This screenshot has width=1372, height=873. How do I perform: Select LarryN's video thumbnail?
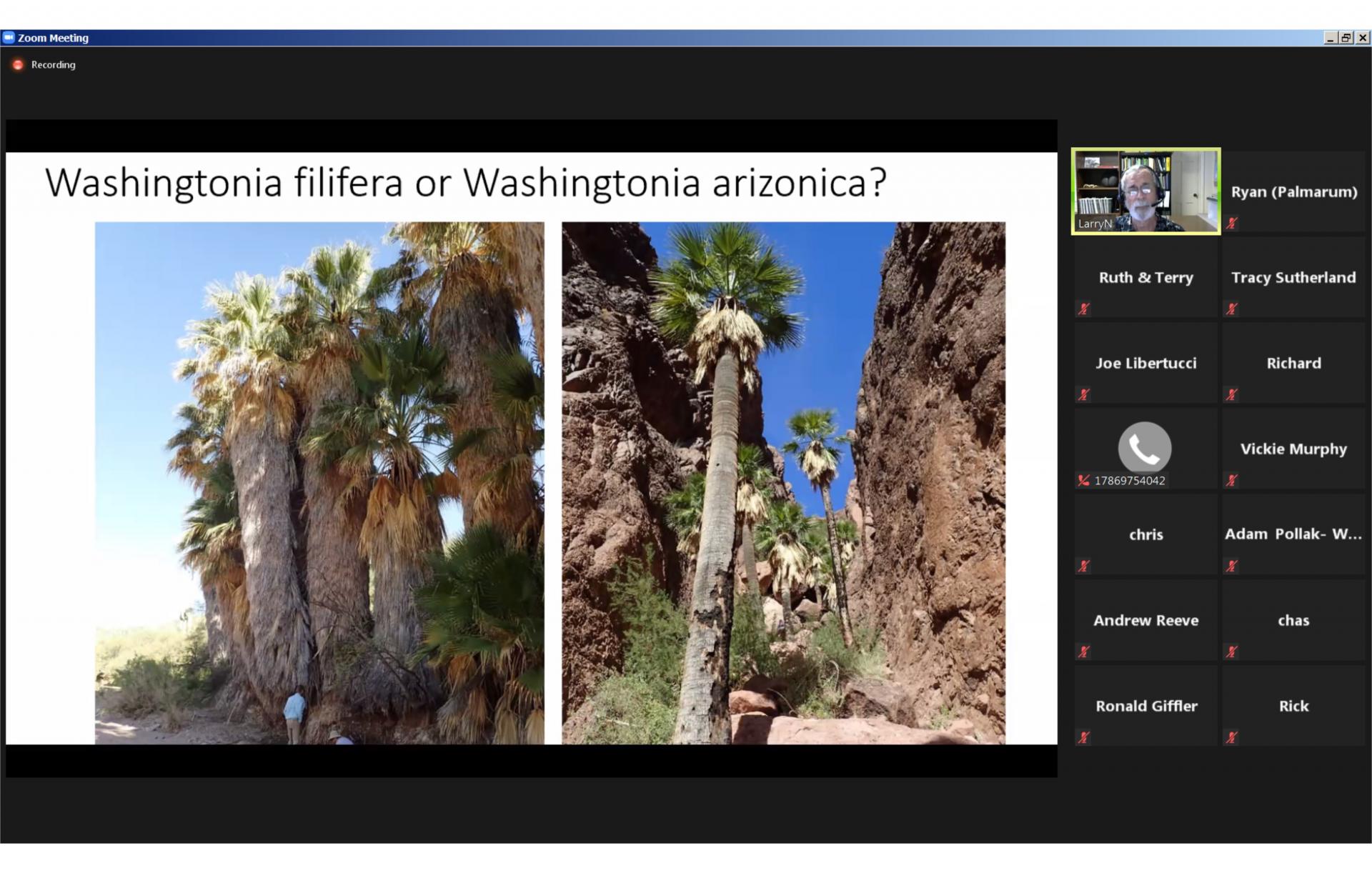click(x=1145, y=191)
